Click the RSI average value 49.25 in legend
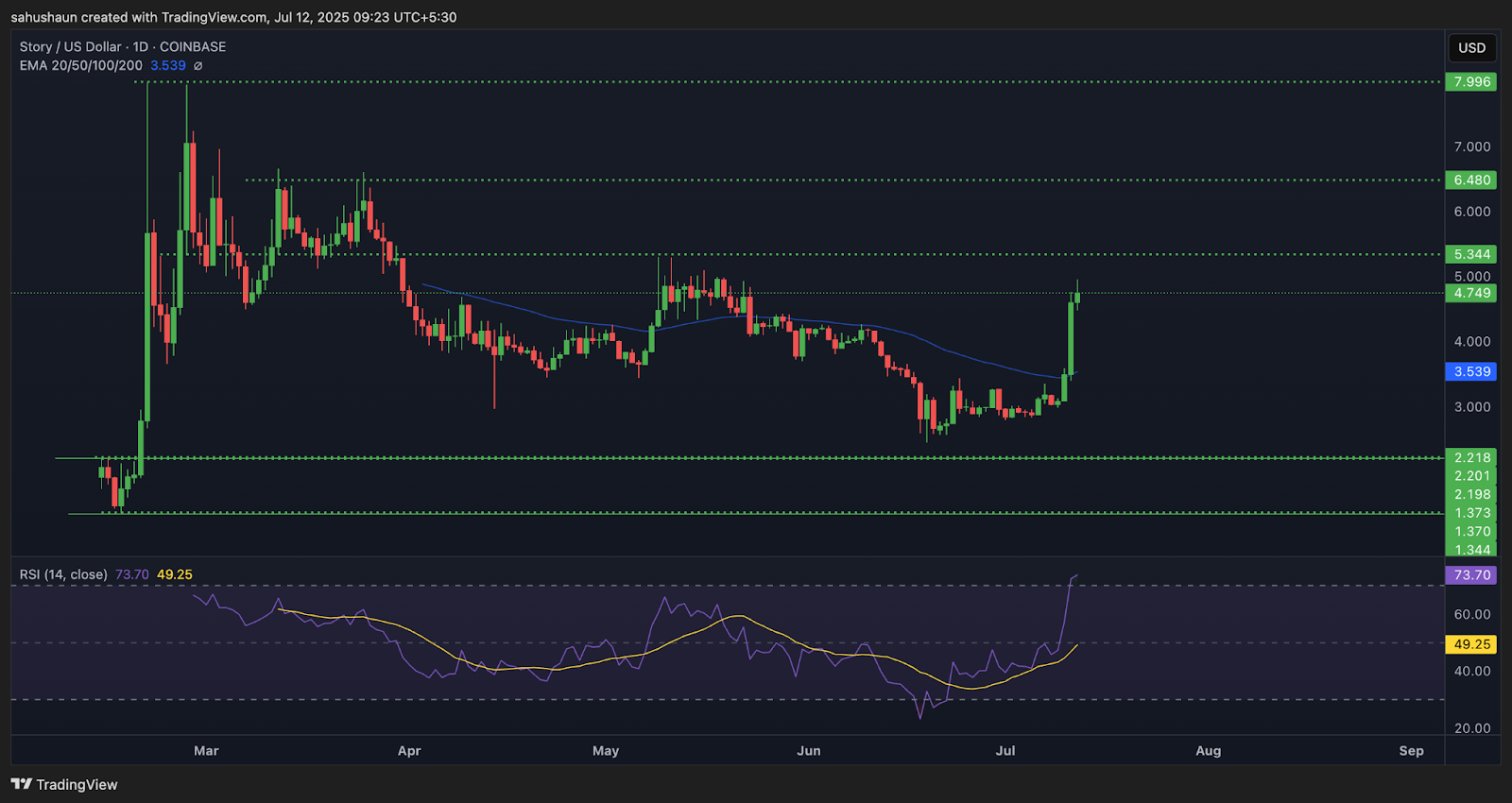The width and height of the screenshot is (1512, 803). [x=175, y=574]
